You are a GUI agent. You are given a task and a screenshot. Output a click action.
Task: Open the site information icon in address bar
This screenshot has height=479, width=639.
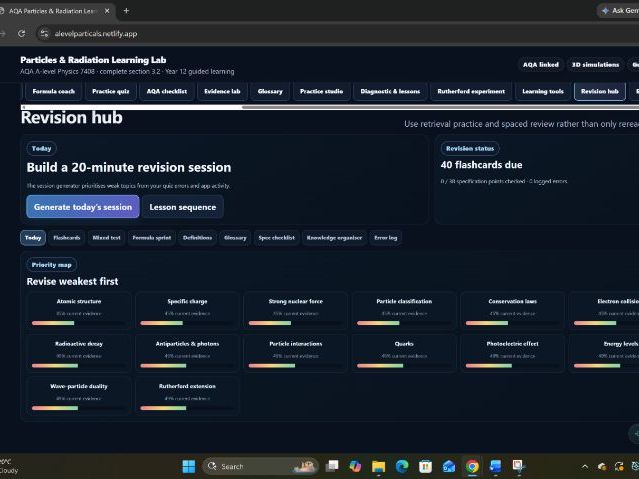tap(44, 34)
